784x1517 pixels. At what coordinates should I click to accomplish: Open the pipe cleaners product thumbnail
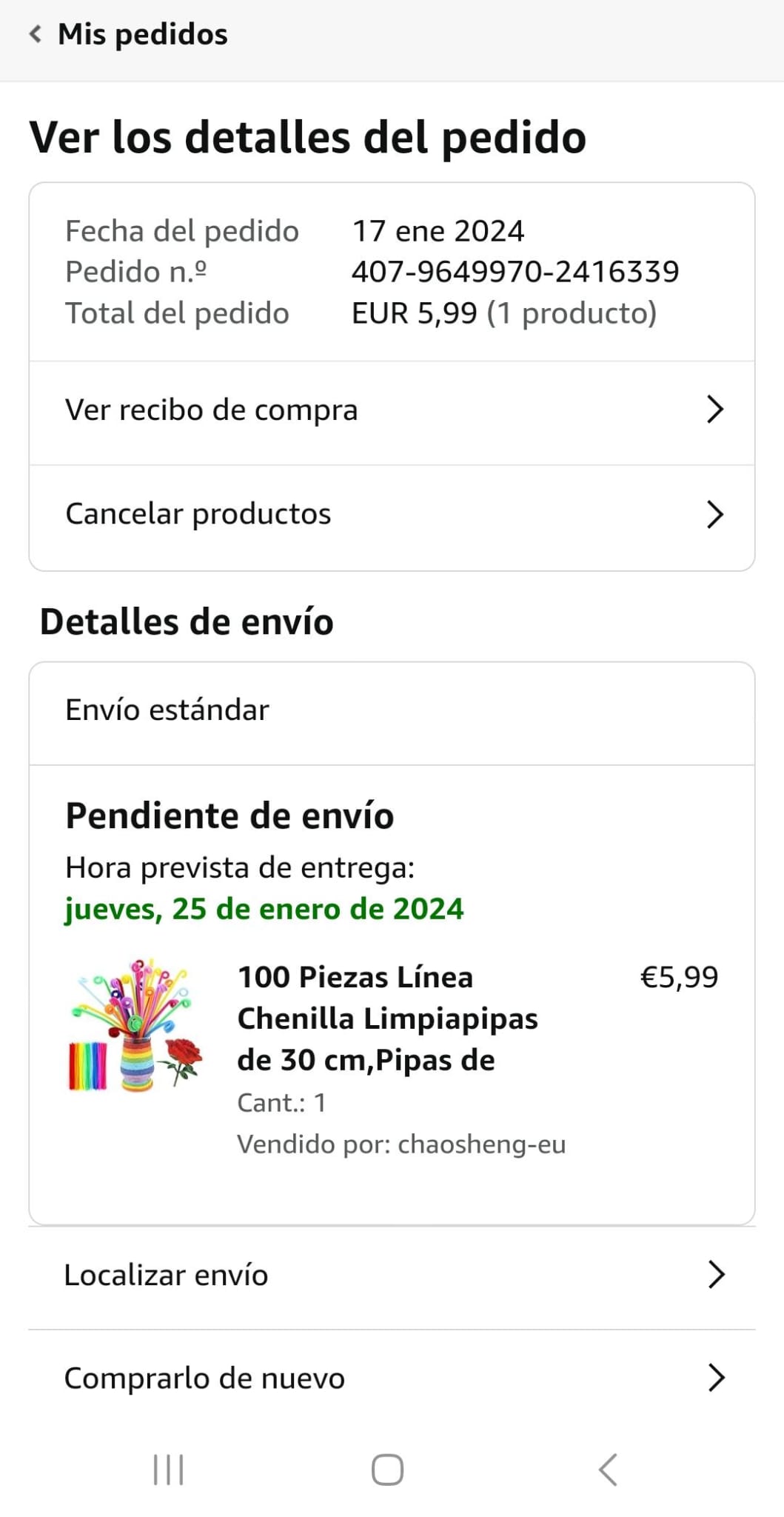pos(136,1025)
